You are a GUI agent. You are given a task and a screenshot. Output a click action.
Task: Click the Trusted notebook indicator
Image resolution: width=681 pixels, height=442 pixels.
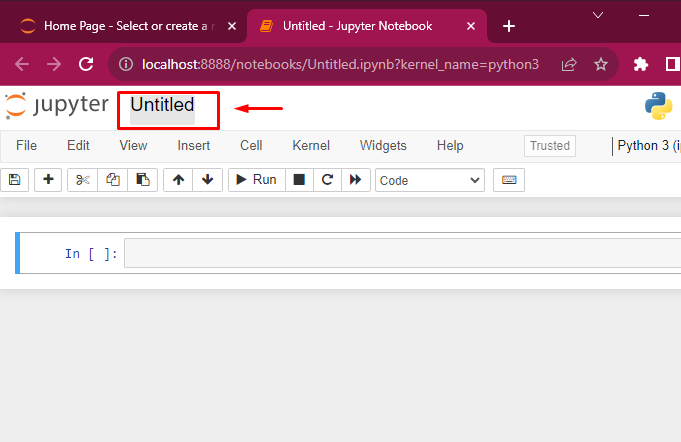point(550,146)
